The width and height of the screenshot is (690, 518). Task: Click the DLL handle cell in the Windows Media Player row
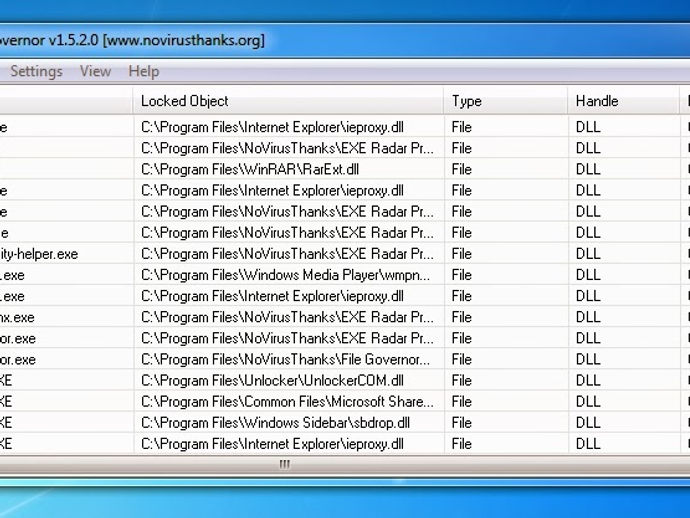[x=588, y=275]
